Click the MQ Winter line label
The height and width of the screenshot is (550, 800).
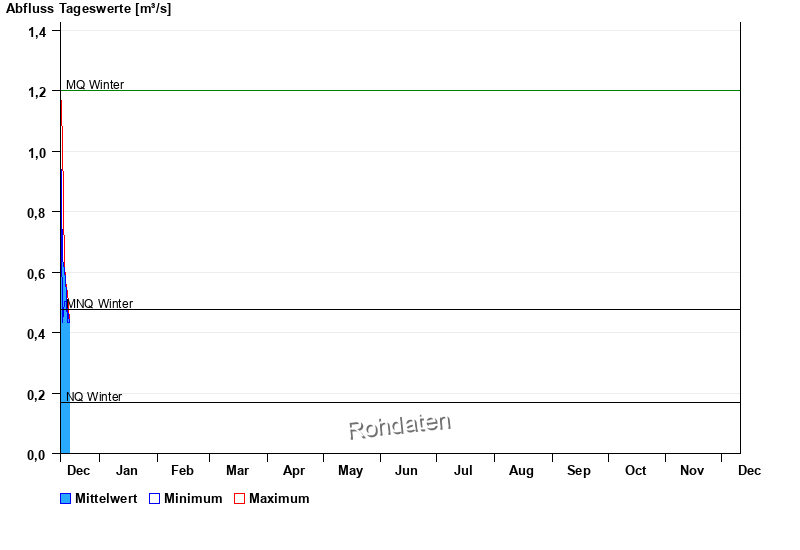click(95, 85)
